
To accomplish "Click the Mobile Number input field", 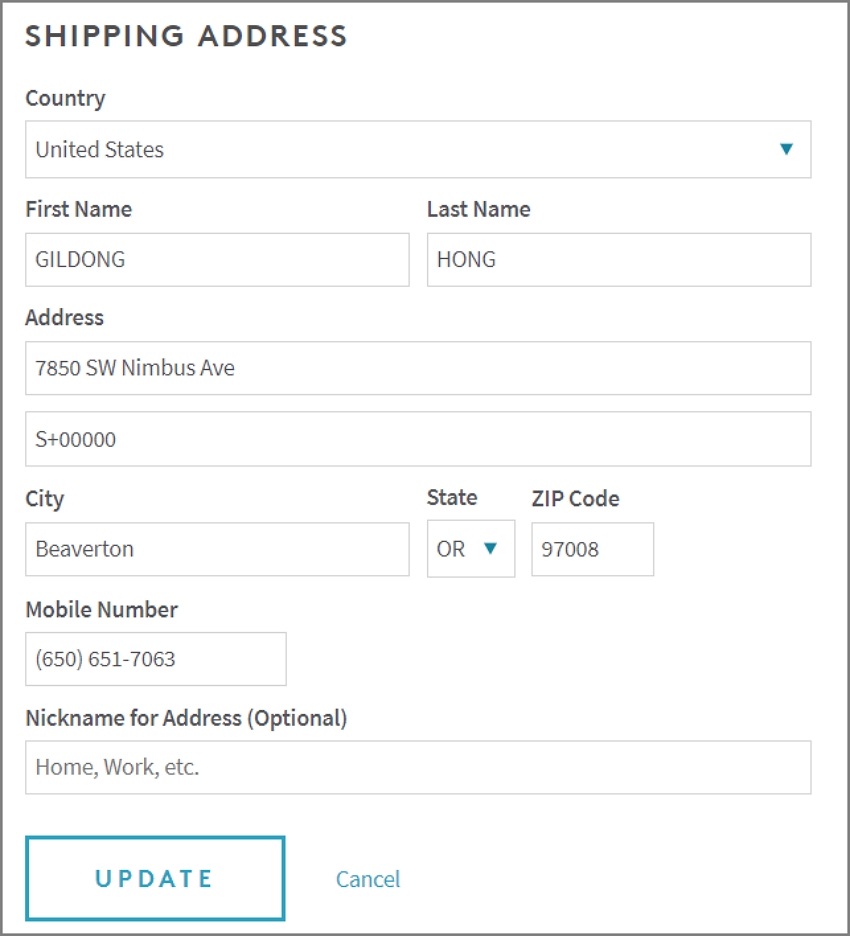I will click(x=156, y=659).
